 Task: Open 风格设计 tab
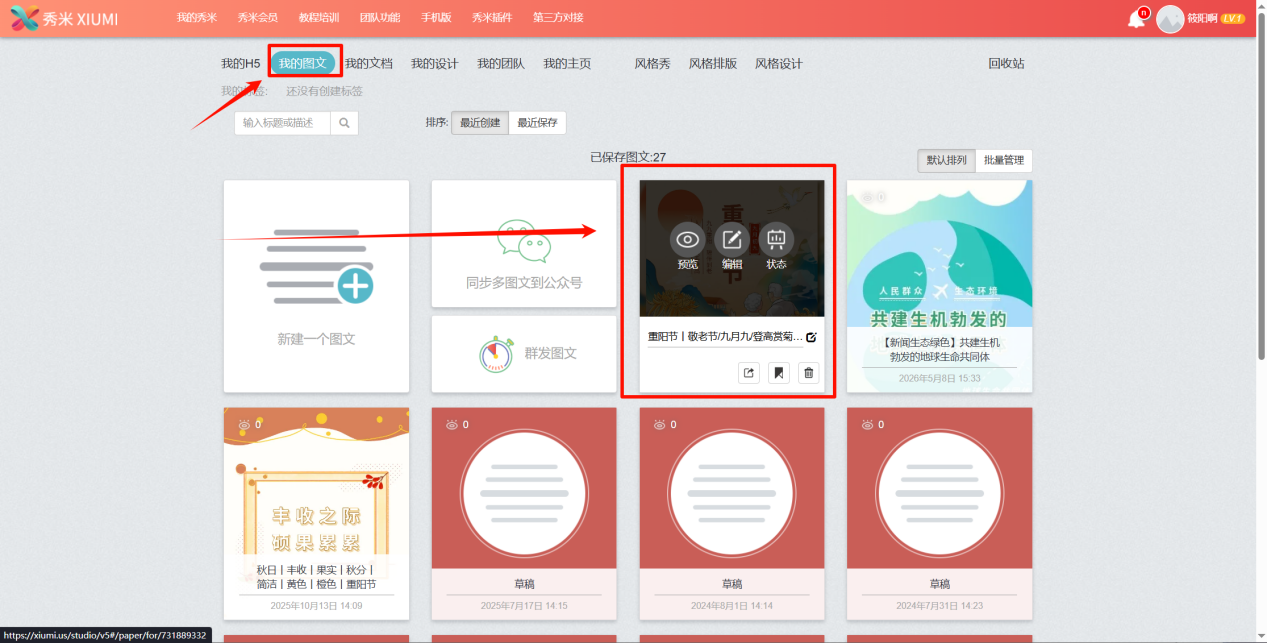point(779,64)
